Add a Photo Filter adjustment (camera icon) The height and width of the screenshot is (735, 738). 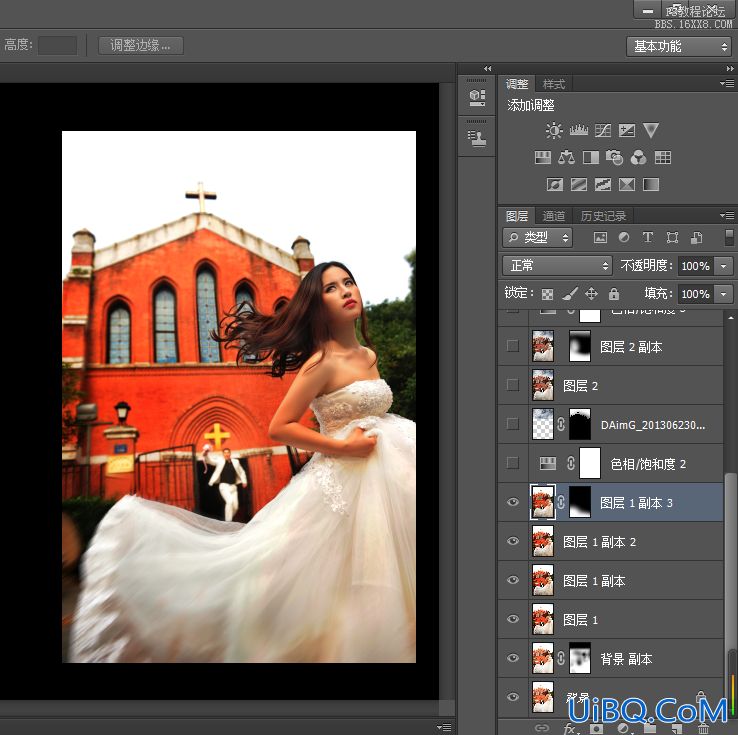click(x=615, y=157)
